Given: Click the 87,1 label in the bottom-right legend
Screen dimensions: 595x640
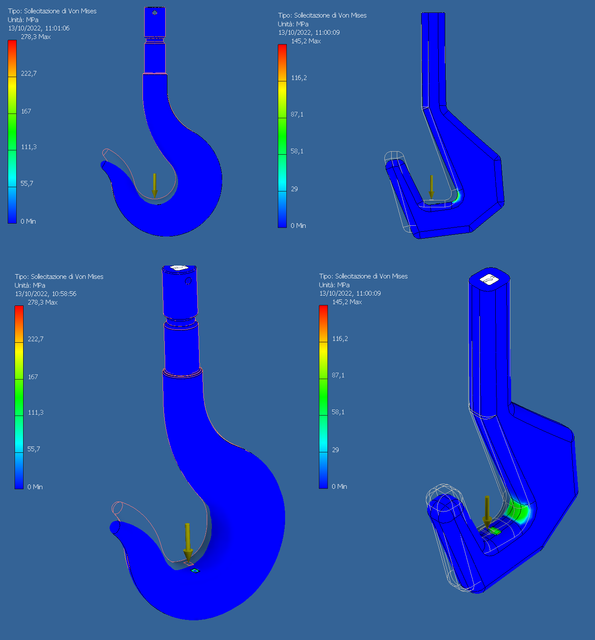Looking at the screenshot, I should point(338,375).
